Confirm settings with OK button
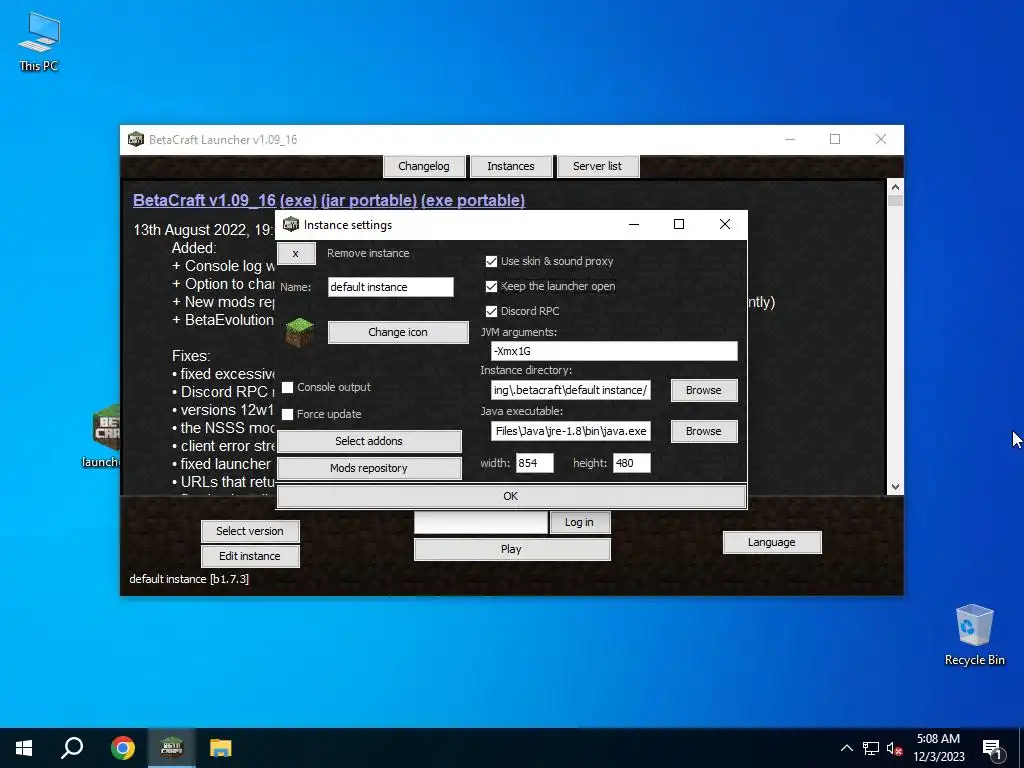The height and width of the screenshot is (768, 1024). (x=511, y=496)
